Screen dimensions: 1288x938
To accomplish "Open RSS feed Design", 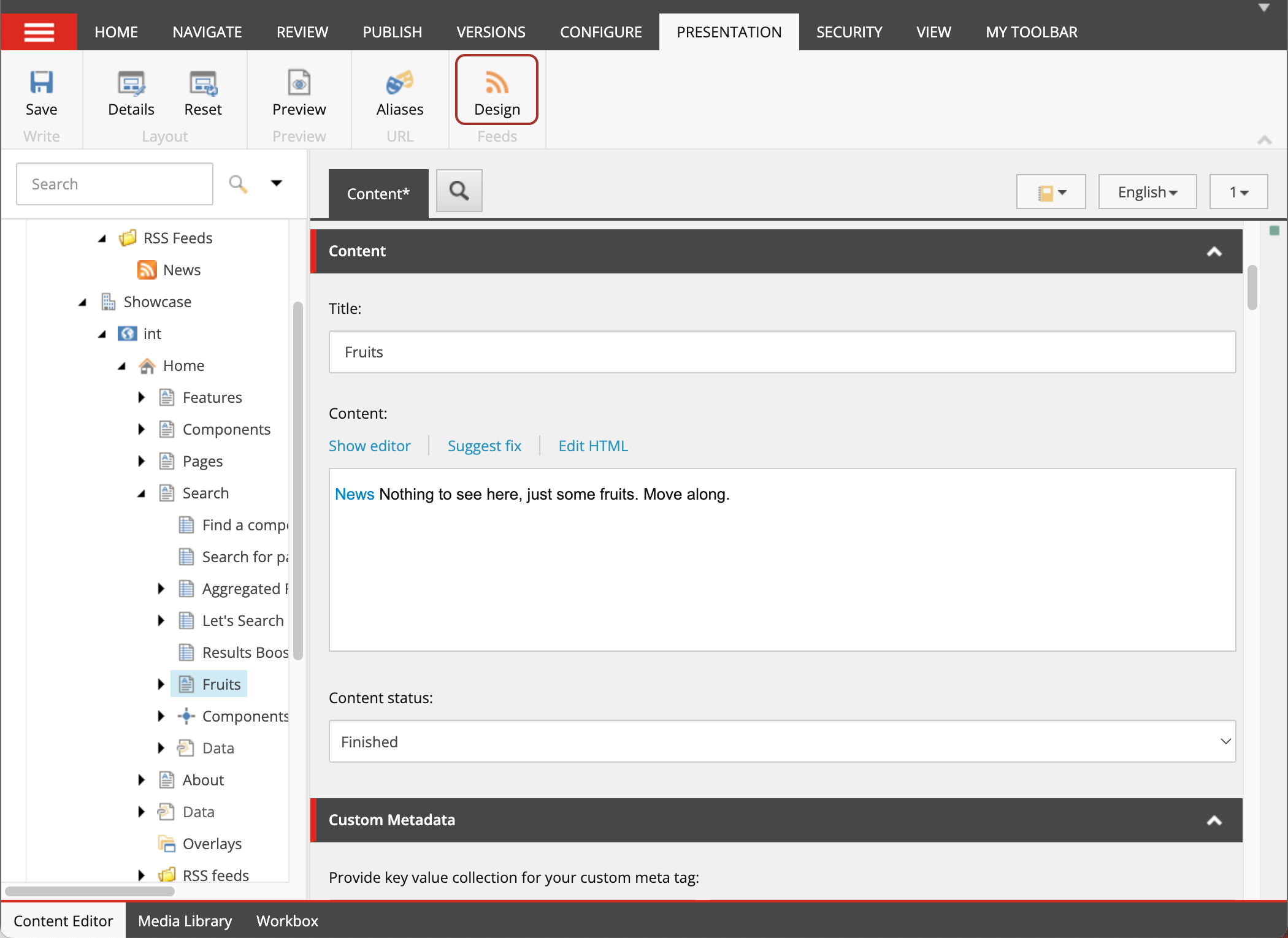I will coord(497,90).
